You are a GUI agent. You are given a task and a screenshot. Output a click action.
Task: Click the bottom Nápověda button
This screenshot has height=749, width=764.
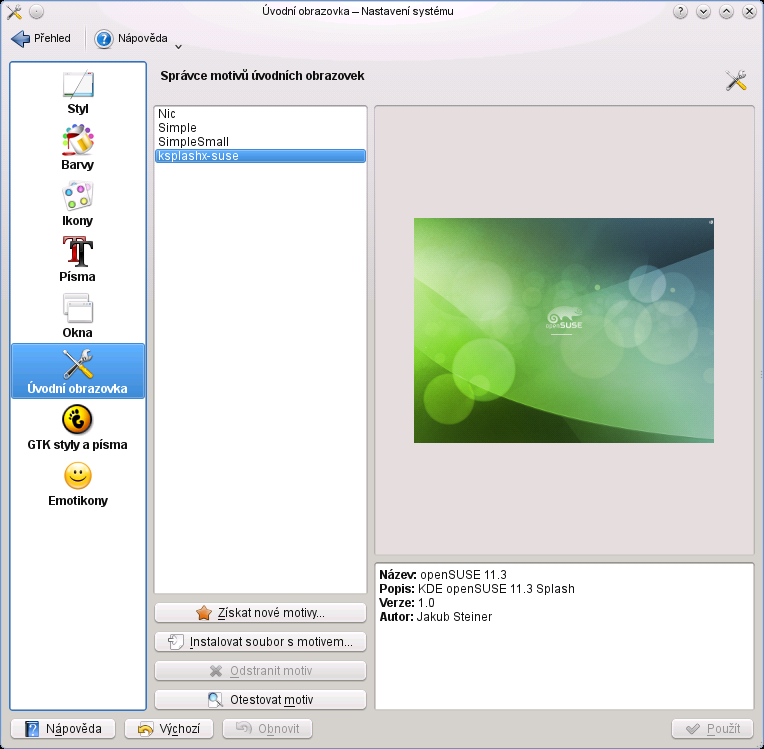pos(63,729)
